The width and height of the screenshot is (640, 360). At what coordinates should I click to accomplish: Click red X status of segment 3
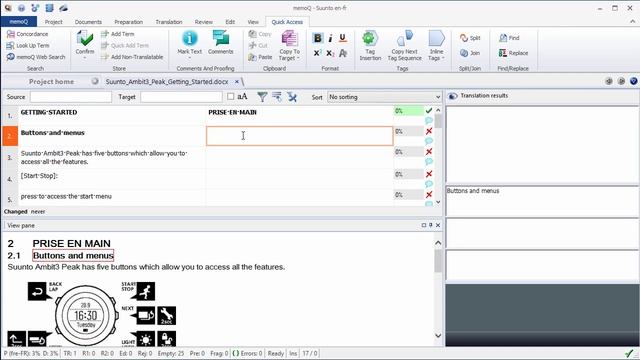pyautogui.click(x=429, y=151)
